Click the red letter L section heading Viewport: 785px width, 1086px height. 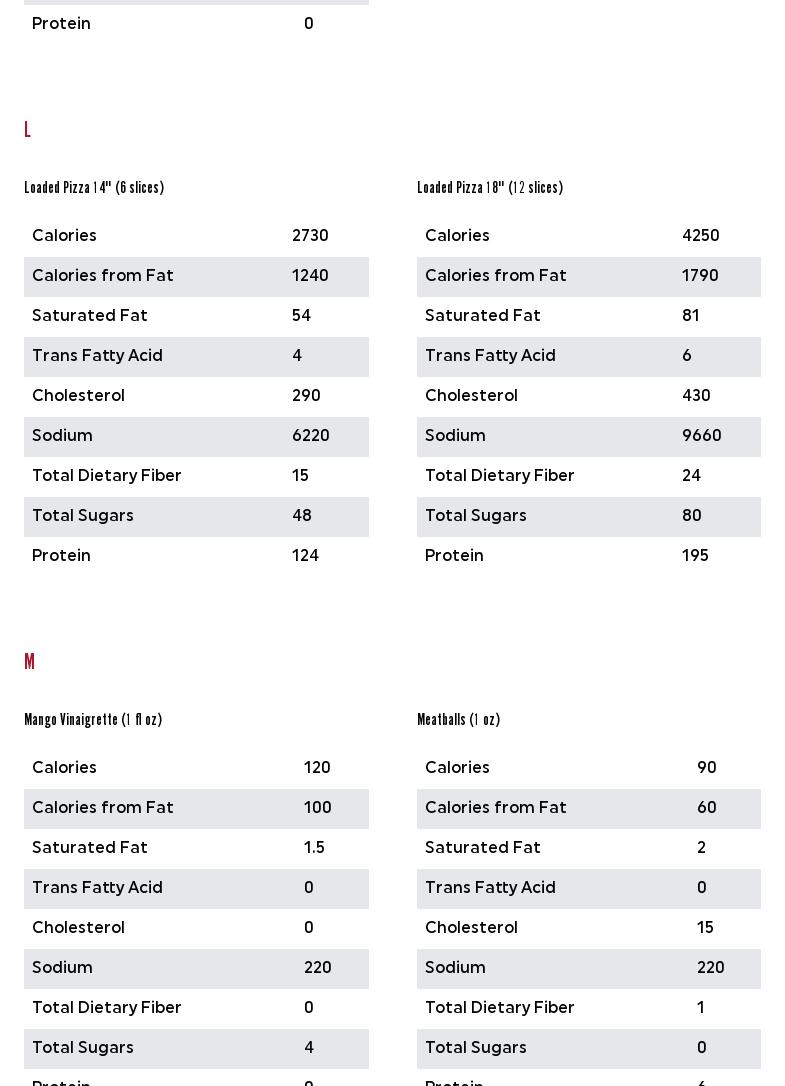(27, 130)
